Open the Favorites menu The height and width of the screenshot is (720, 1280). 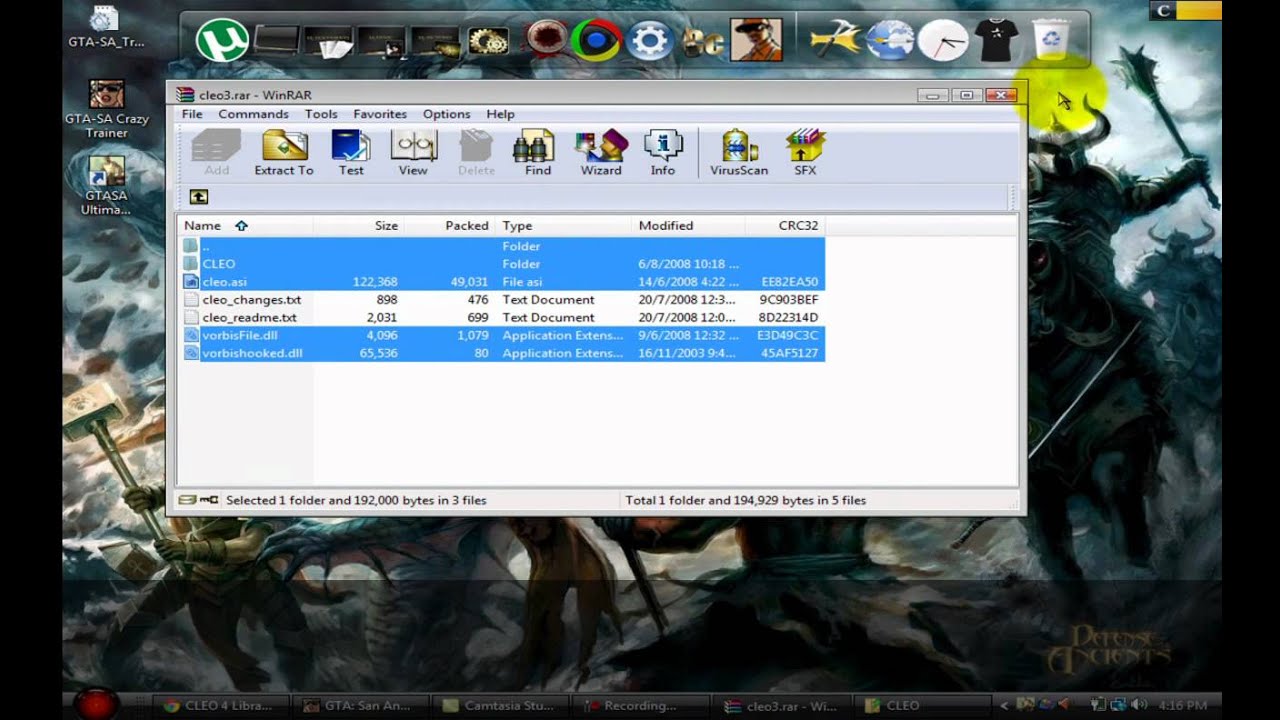(380, 114)
